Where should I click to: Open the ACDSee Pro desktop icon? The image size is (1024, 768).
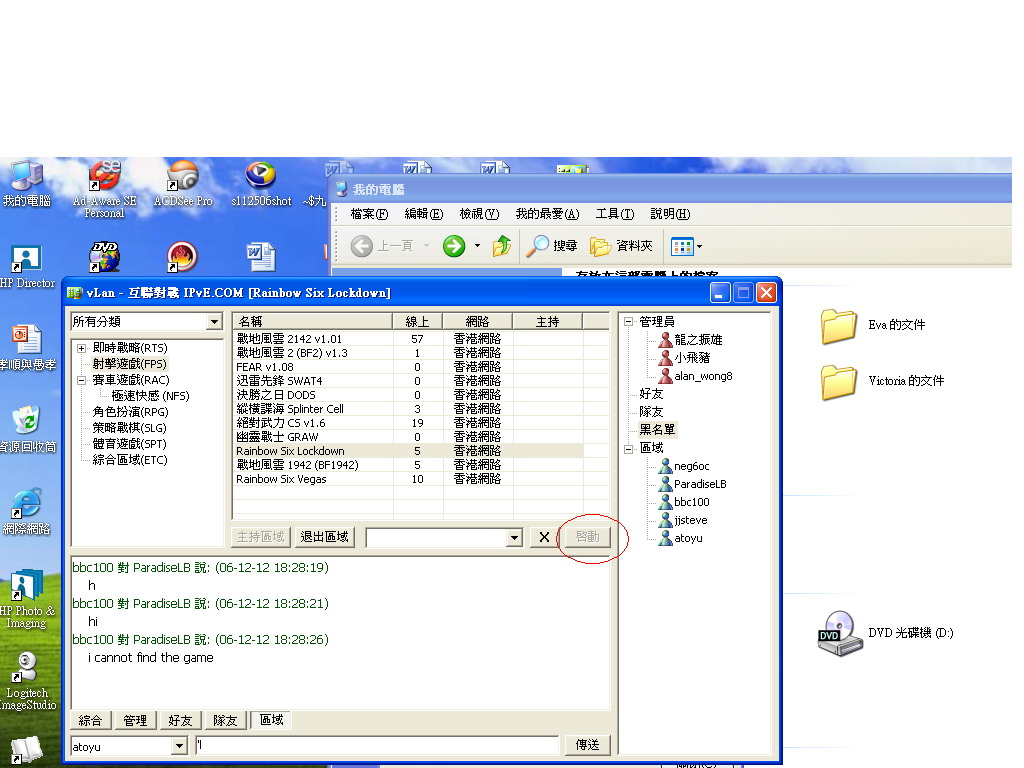(x=183, y=184)
